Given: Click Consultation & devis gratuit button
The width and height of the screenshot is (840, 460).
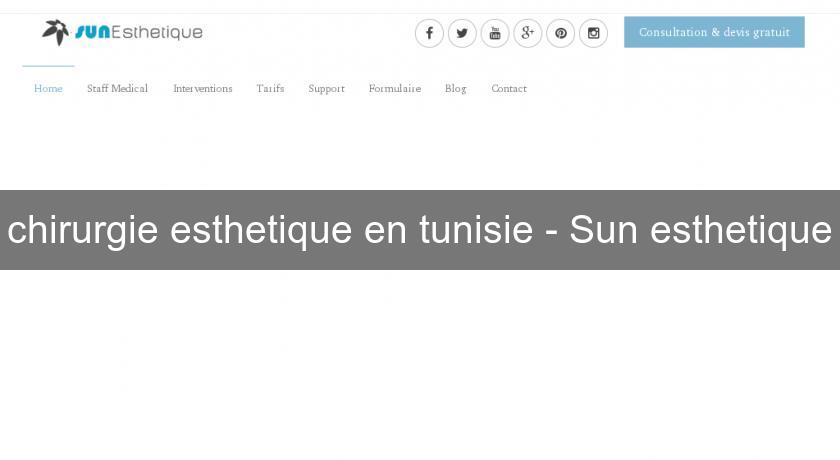Looking at the screenshot, I should click(x=714, y=32).
